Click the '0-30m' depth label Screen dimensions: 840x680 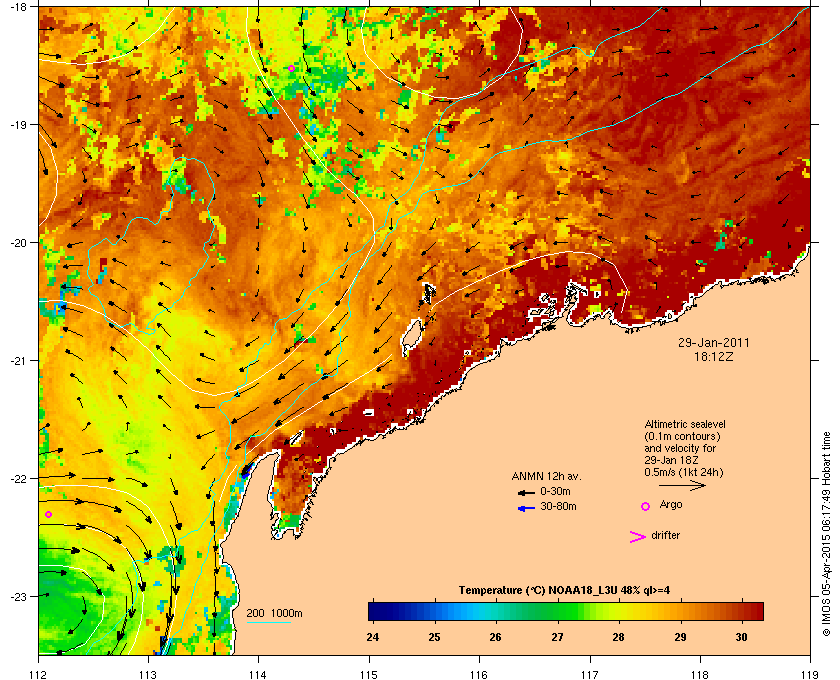pyautogui.click(x=555, y=491)
